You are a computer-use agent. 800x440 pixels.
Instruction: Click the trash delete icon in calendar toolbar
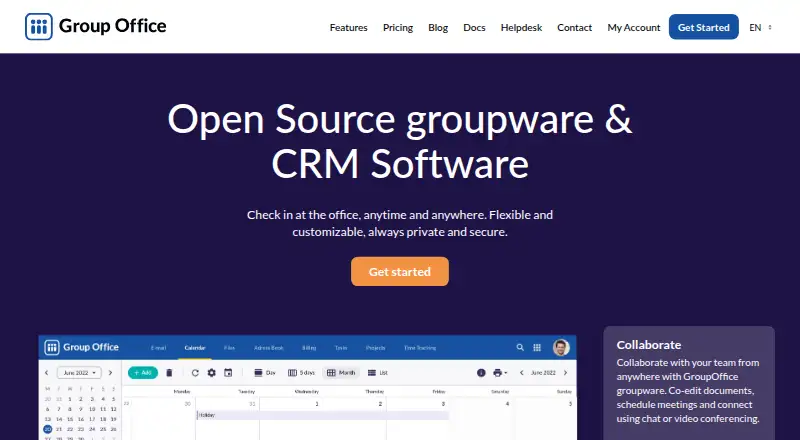point(169,373)
